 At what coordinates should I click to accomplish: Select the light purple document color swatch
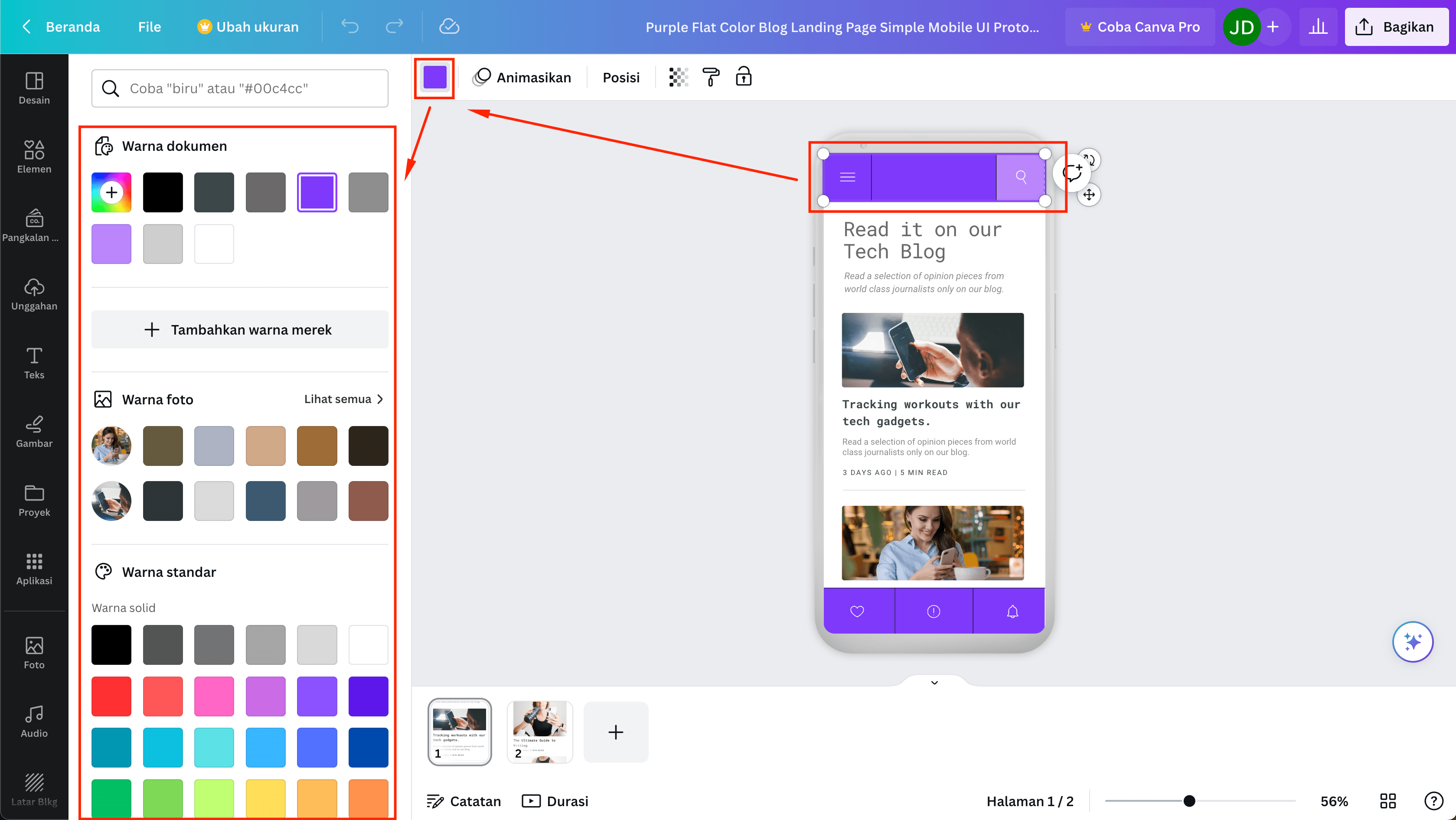[111, 244]
